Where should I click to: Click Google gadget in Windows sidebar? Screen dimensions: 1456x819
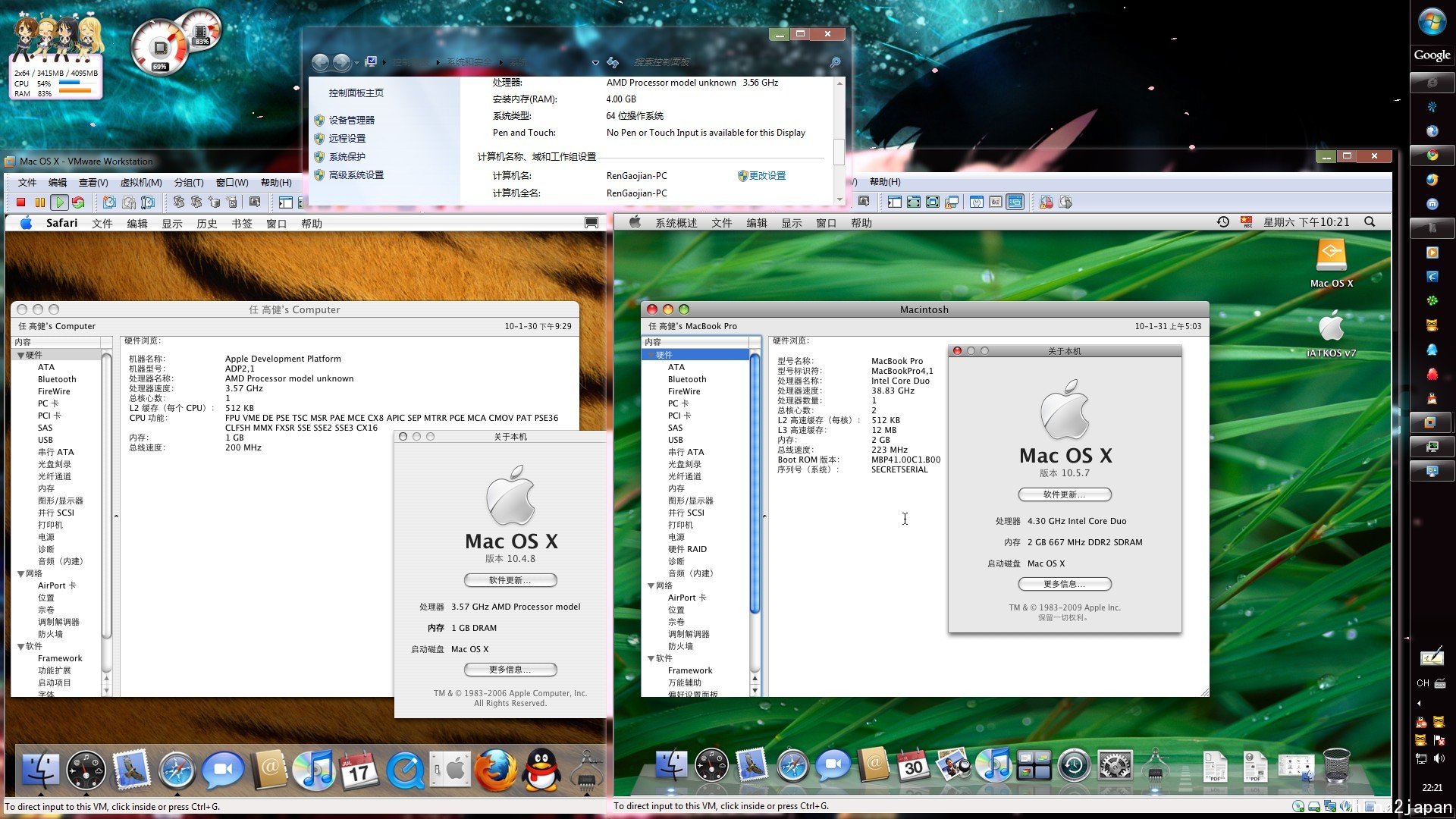click(1432, 55)
